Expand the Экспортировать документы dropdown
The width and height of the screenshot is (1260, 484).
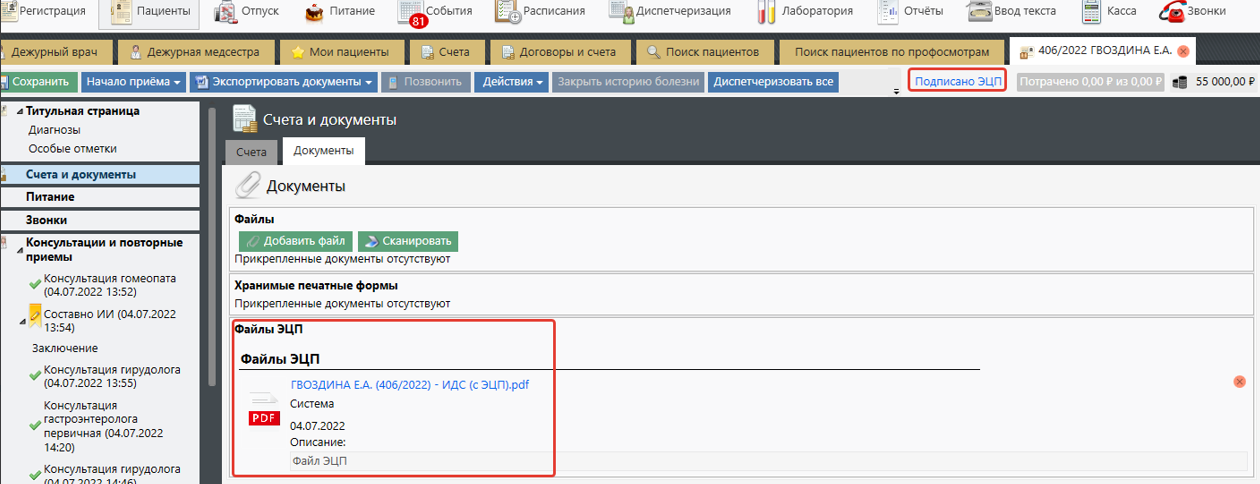click(x=282, y=82)
